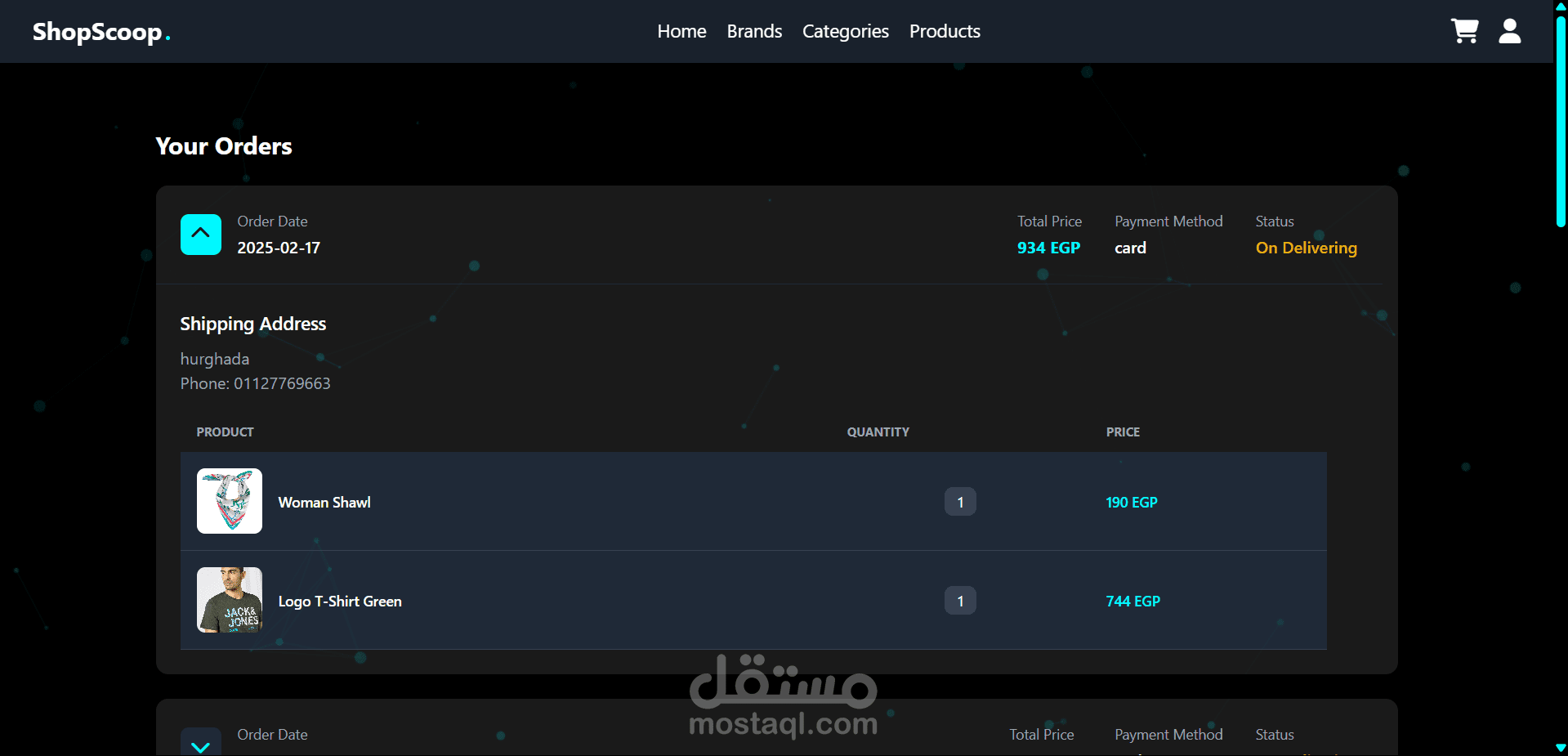Click the 190 EGP price

point(1132,503)
